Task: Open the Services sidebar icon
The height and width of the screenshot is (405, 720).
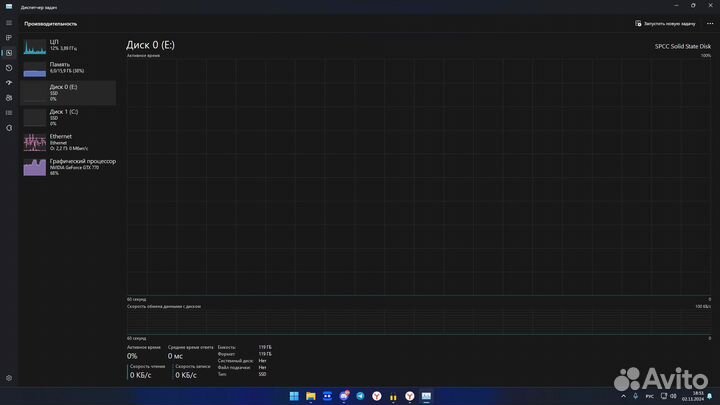Action: pyautogui.click(x=8, y=127)
